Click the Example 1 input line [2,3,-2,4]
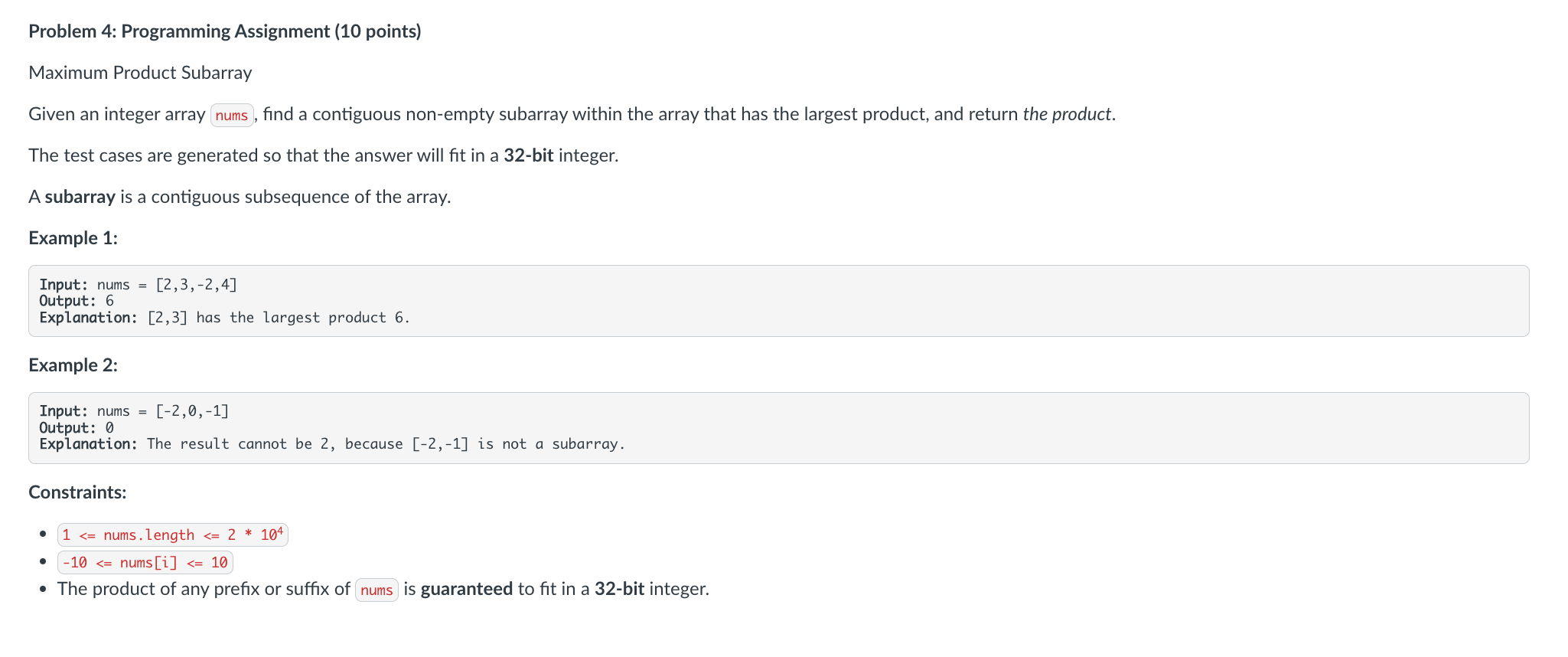This screenshot has width=1568, height=657. tap(139, 285)
